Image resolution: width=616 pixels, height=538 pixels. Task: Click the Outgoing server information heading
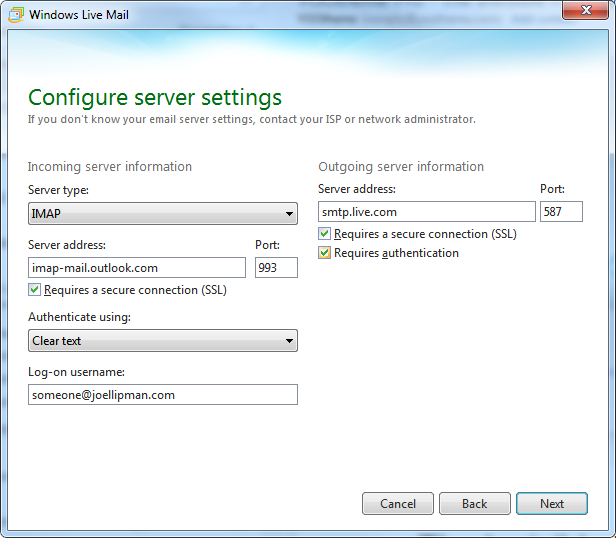coord(401,167)
